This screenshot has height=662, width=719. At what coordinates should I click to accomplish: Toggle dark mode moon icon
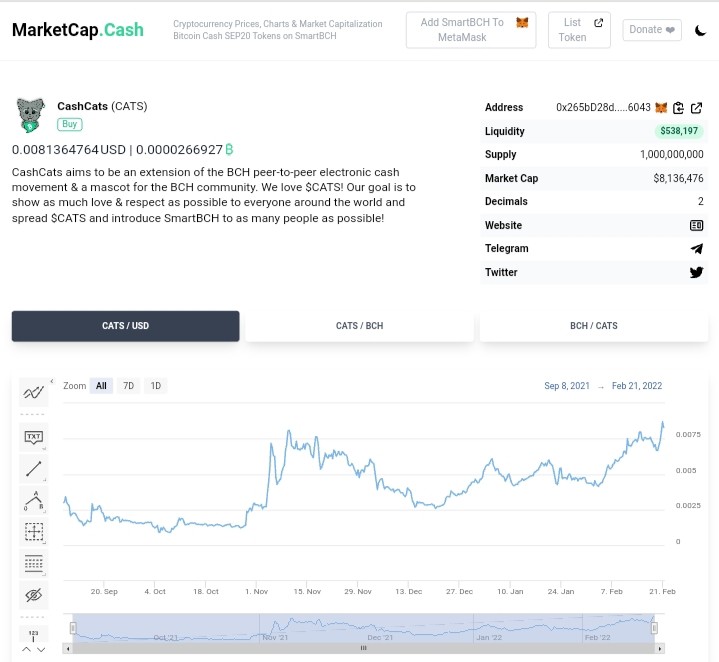[700, 30]
